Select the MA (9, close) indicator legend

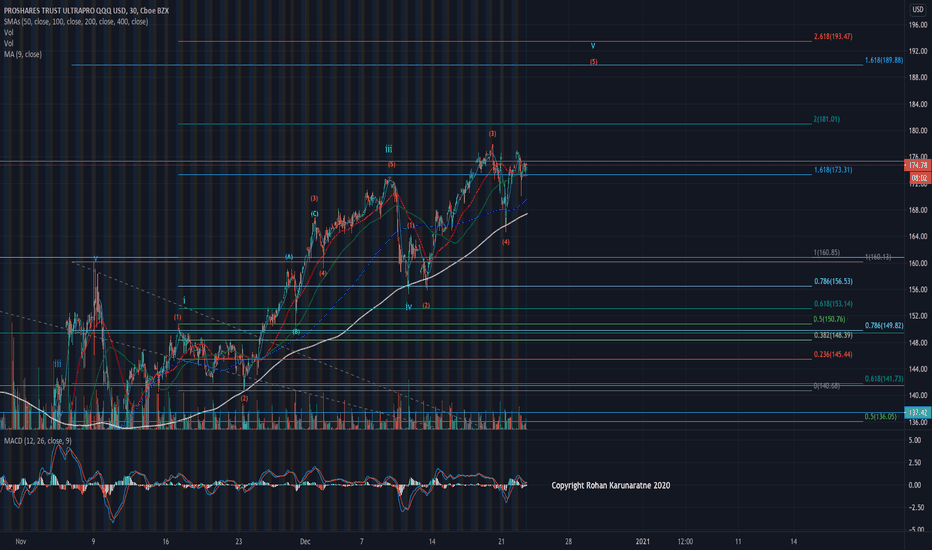23,54
